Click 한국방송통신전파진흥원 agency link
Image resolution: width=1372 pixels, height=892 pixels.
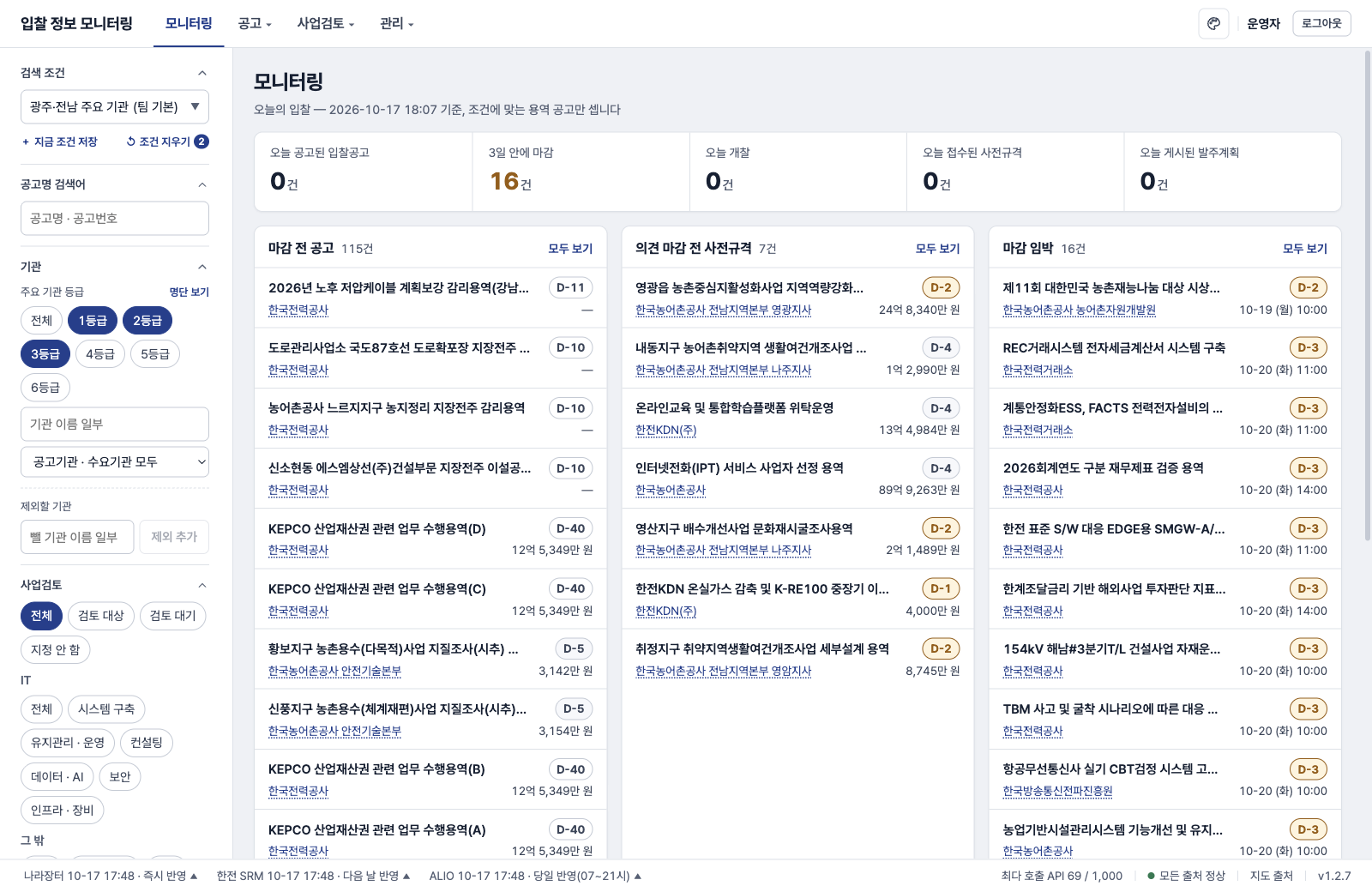[1057, 792]
